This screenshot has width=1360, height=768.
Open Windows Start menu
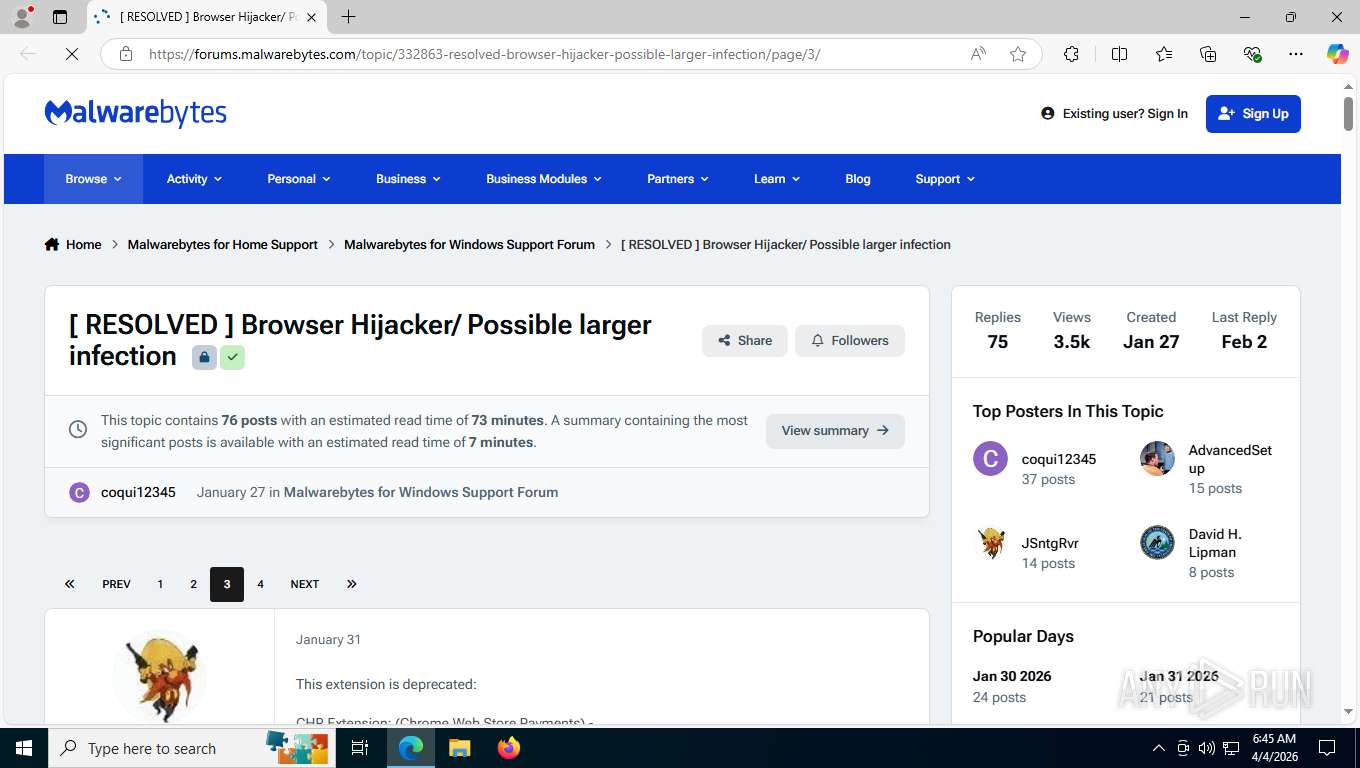pos(23,748)
